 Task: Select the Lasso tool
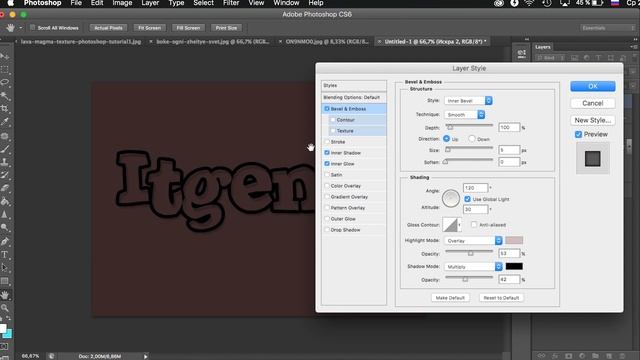(5, 82)
